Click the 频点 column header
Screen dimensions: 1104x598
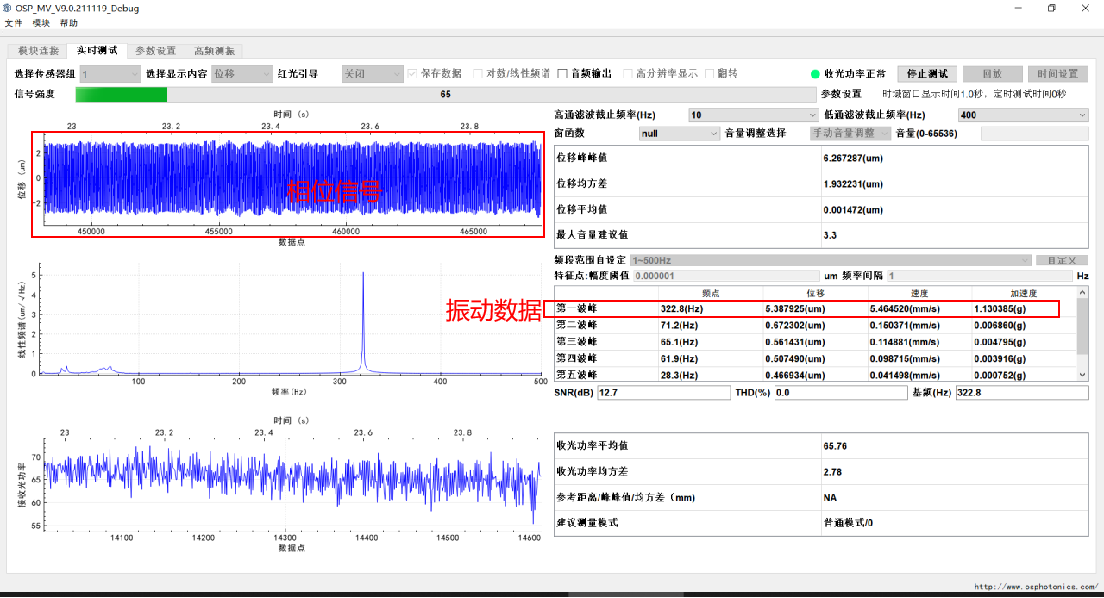710,293
